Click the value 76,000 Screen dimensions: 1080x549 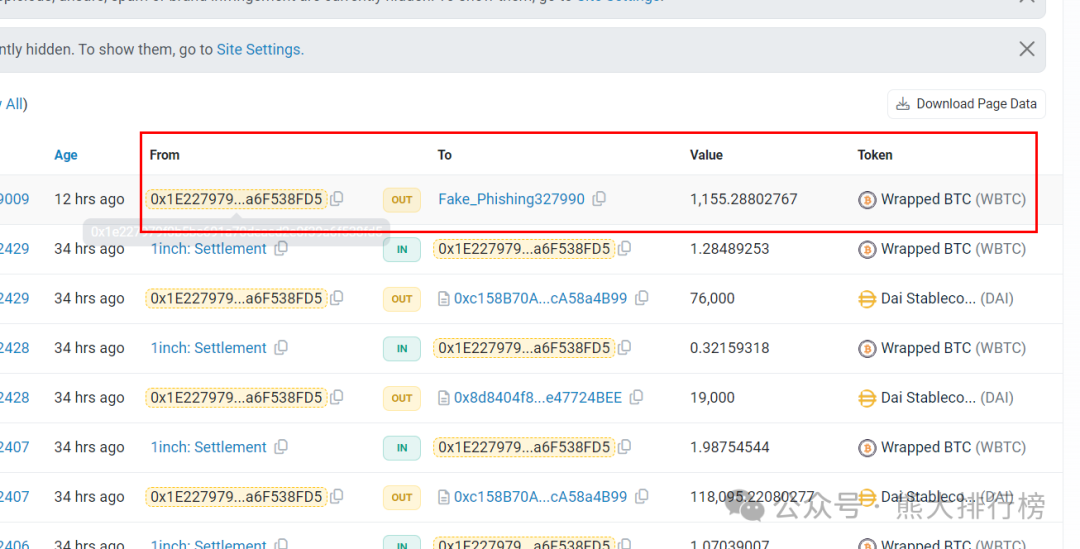712,298
